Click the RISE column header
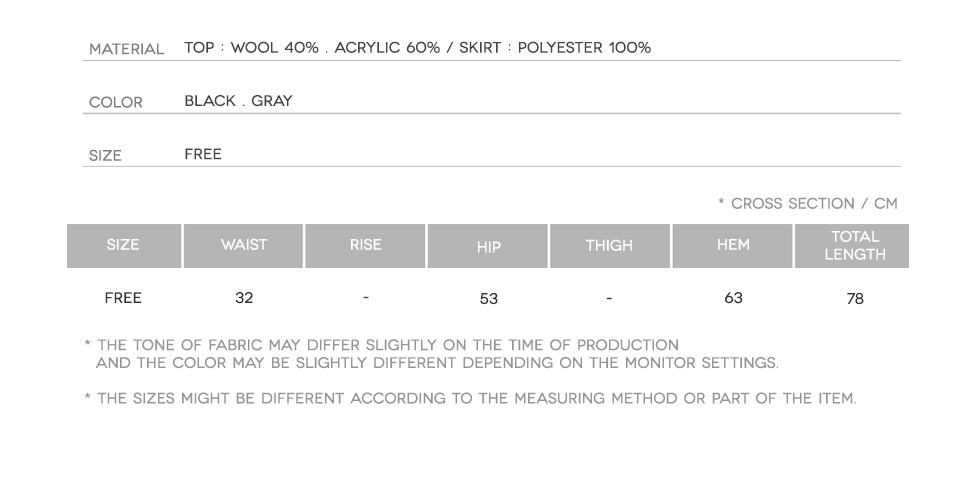This screenshot has width=980, height=498. [x=366, y=245]
